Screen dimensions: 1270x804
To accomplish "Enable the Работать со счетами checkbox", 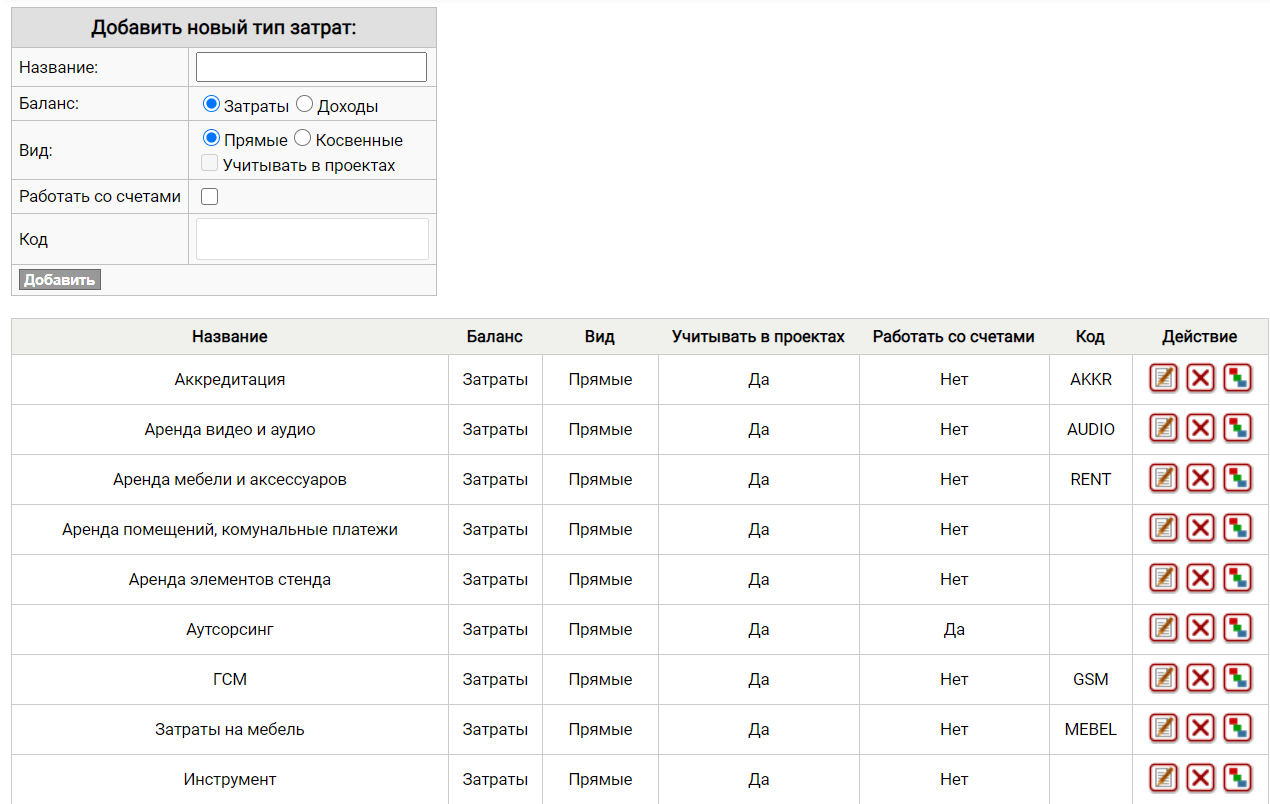I will point(210,197).
